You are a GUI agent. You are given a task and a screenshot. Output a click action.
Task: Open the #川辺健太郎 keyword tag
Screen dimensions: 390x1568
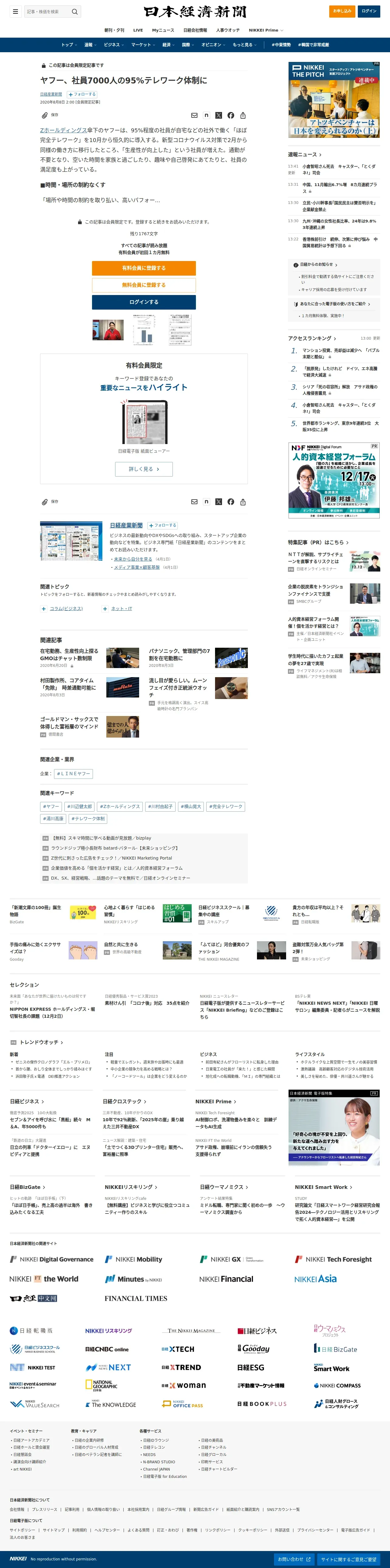[x=80, y=806]
